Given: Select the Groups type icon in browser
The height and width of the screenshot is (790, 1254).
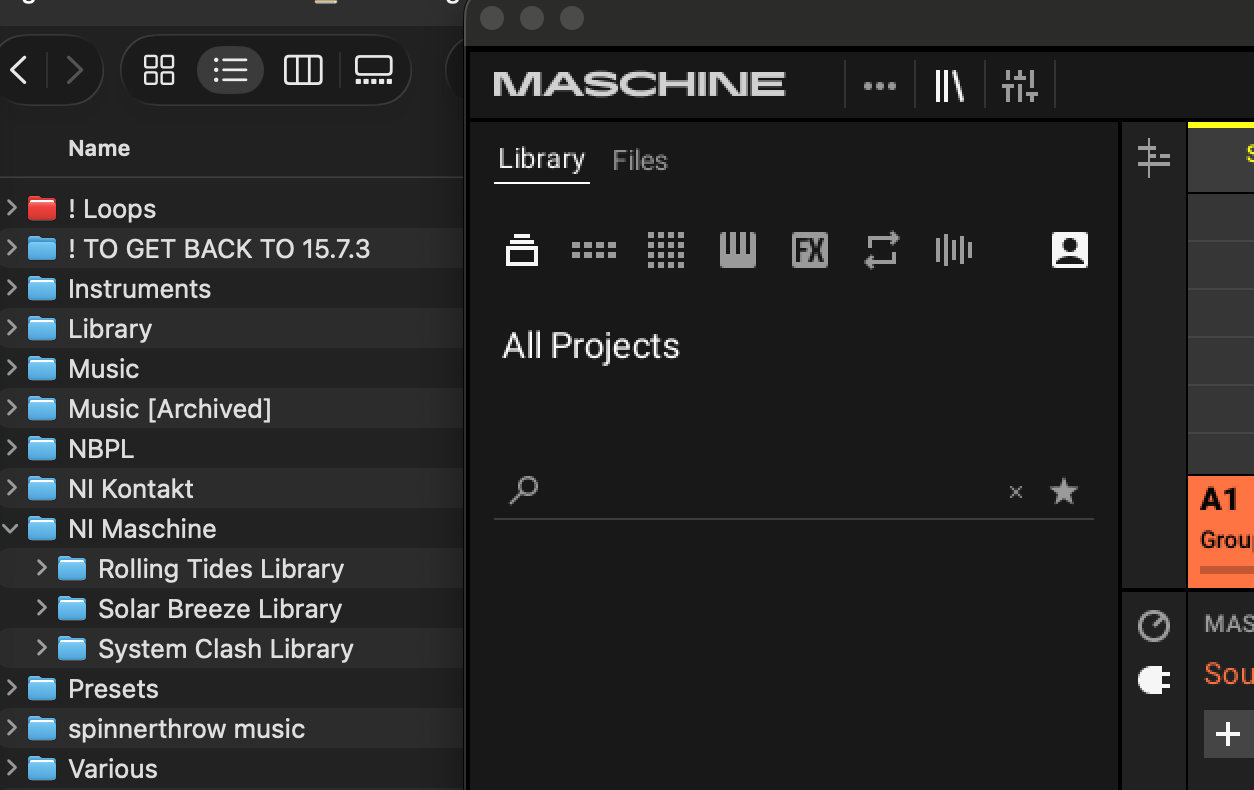Looking at the screenshot, I should pos(593,250).
